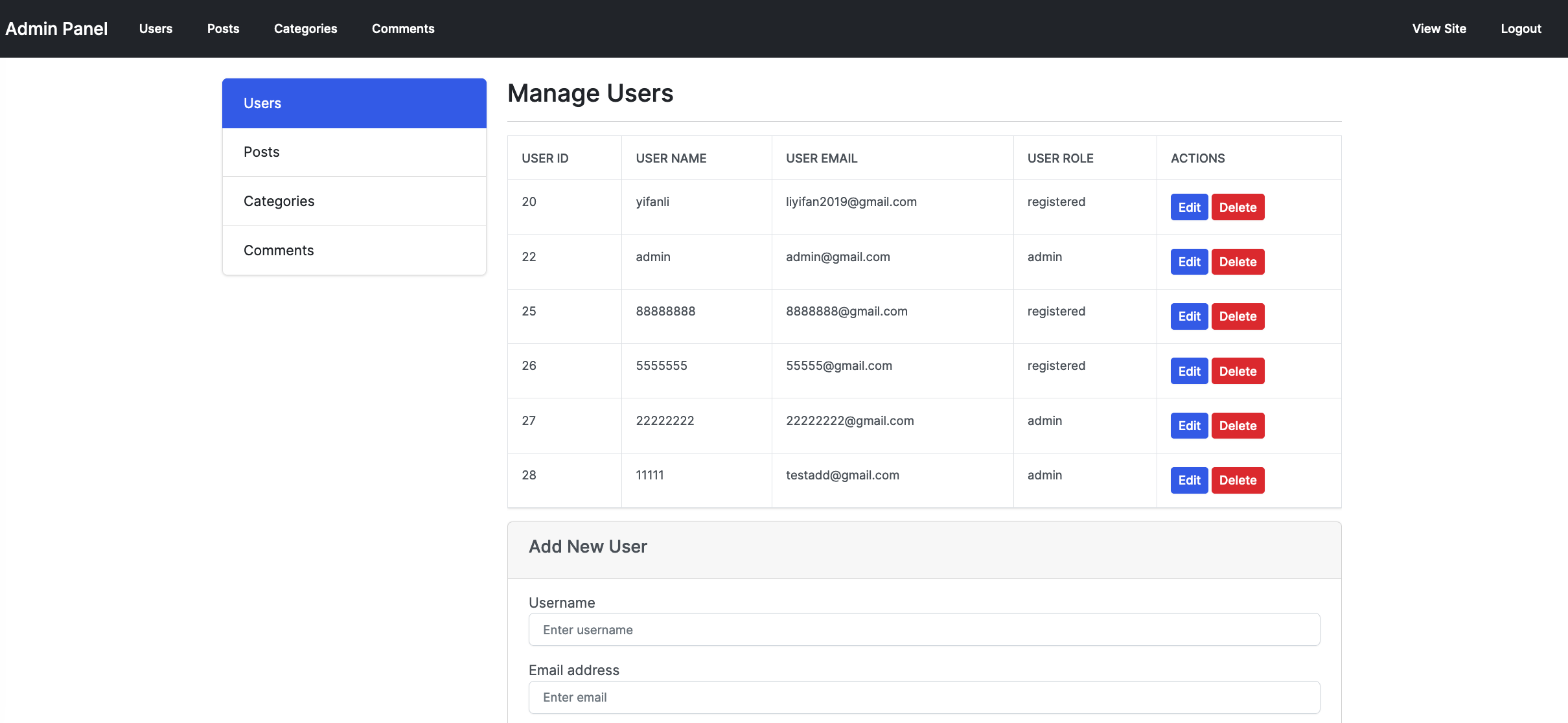
Task: Click the View Site link
Action: pos(1439,29)
